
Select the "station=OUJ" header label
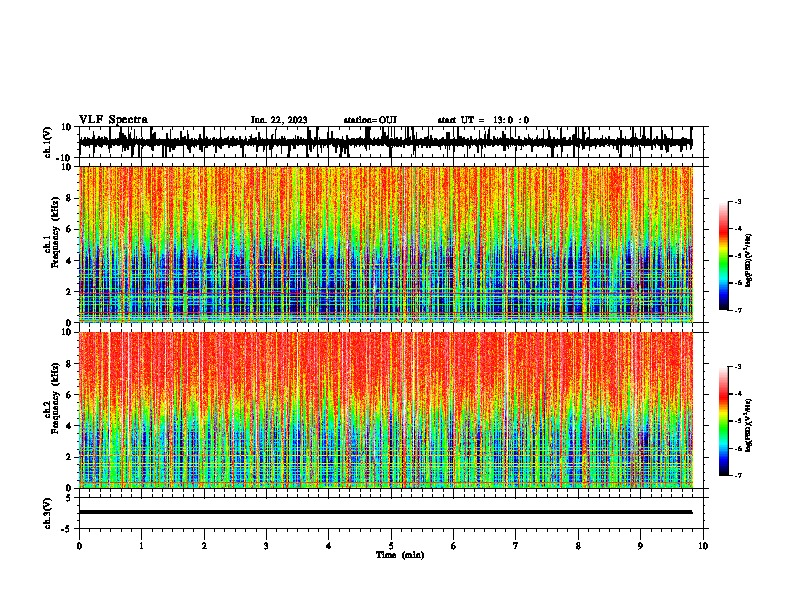(370, 120)
